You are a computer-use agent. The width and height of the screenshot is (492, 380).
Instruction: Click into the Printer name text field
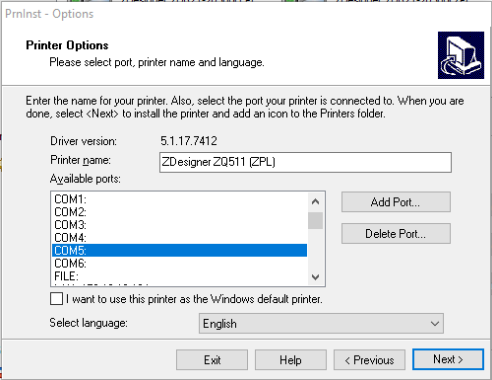[x=305, y=162]
